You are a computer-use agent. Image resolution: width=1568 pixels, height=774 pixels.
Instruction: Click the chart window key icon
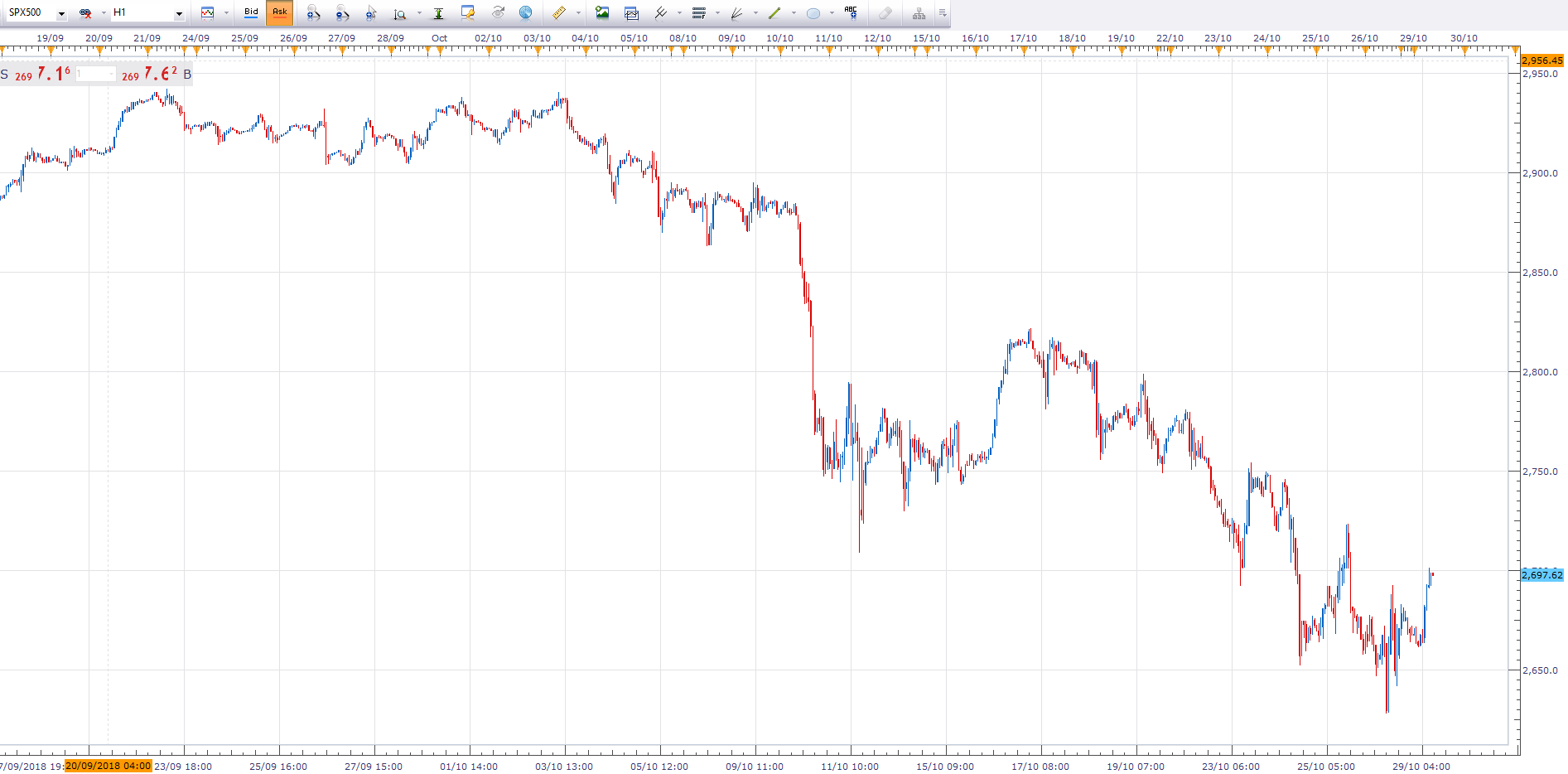[x=468, y=12]
